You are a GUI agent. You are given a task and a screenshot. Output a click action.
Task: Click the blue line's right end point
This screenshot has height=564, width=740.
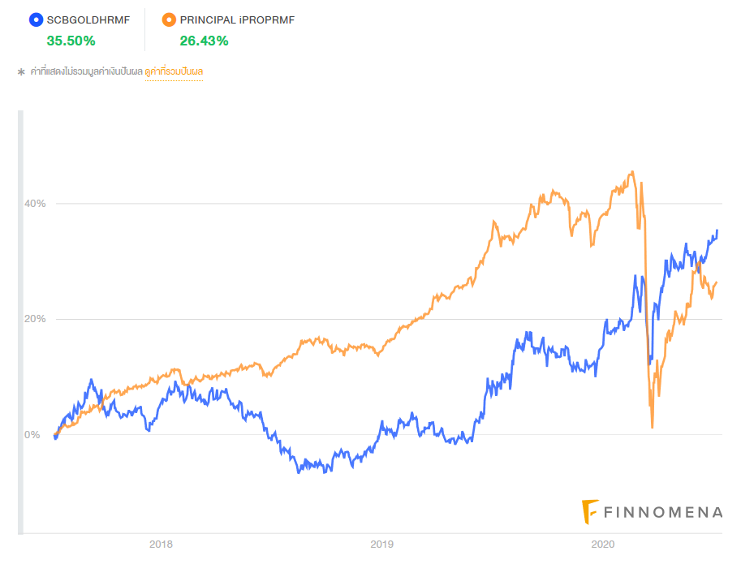pos(717,231)
